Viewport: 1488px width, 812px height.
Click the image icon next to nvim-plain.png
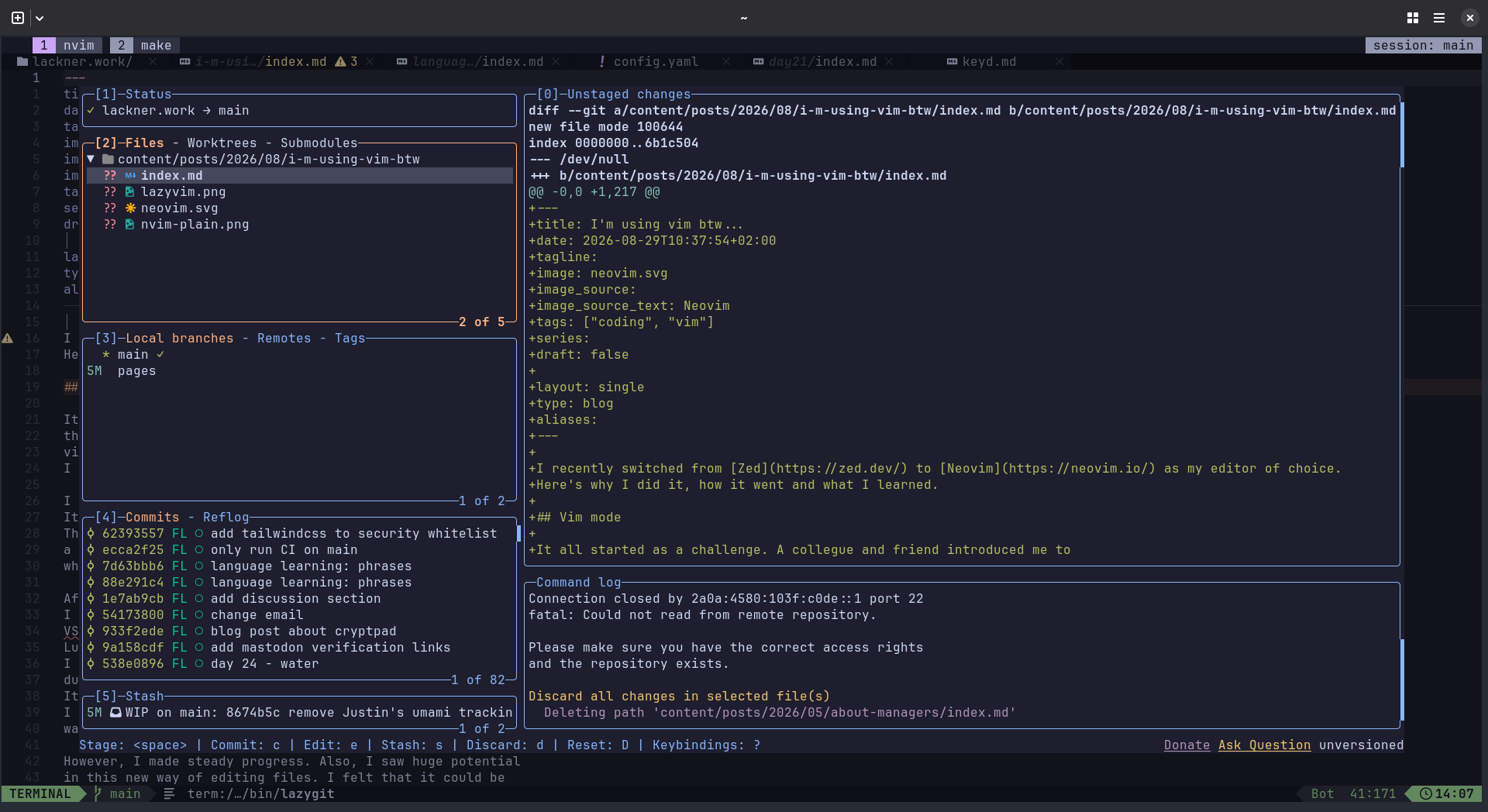129,224
